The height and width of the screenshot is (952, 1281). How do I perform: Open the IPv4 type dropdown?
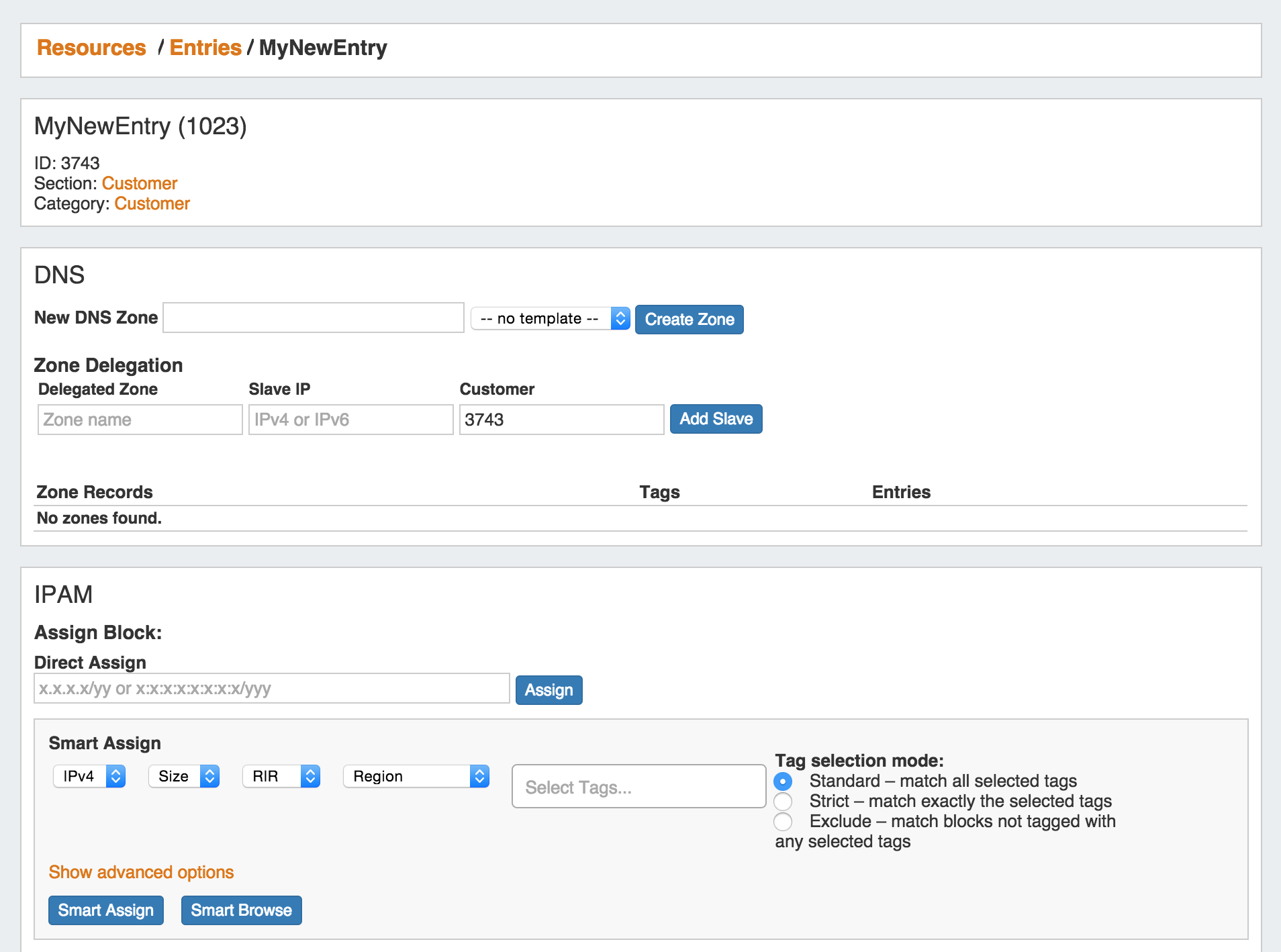pos(89,776)
